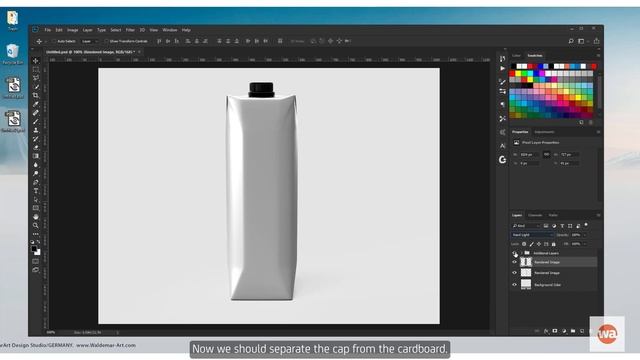Image resolution: width=640 pixels, height=360 pixels.
Task: Select the Hand tool
Action: (36, 217)
